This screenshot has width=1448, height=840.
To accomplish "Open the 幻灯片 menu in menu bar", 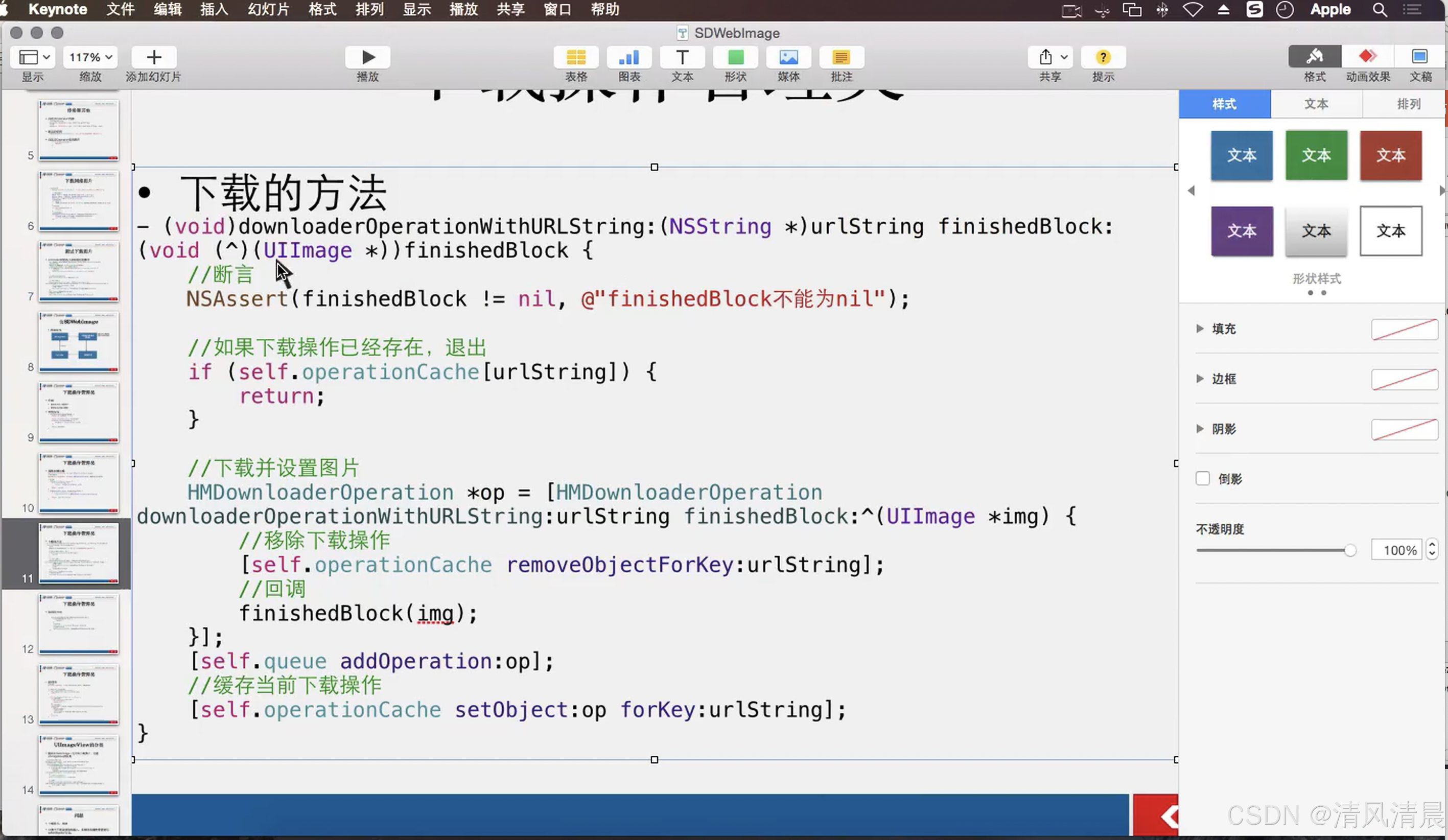I will coord(268,10).
